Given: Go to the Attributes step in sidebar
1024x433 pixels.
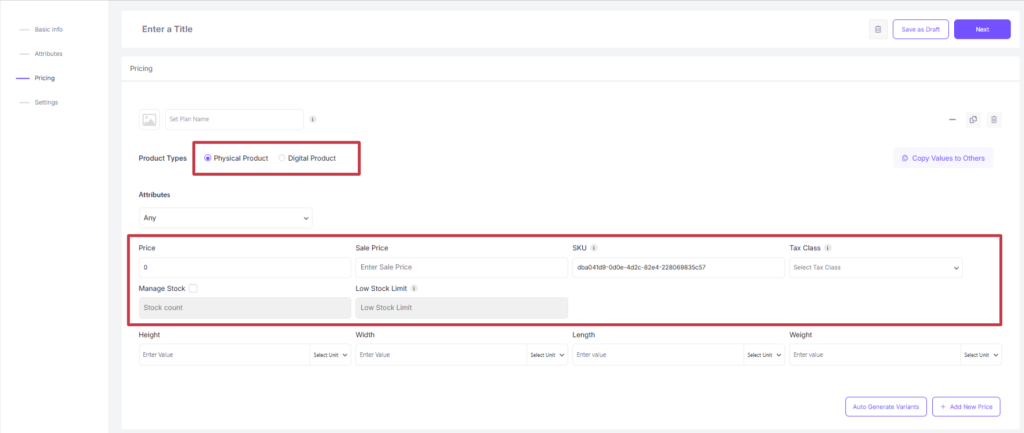Looking at the screenshot, I should click(48, 54).
